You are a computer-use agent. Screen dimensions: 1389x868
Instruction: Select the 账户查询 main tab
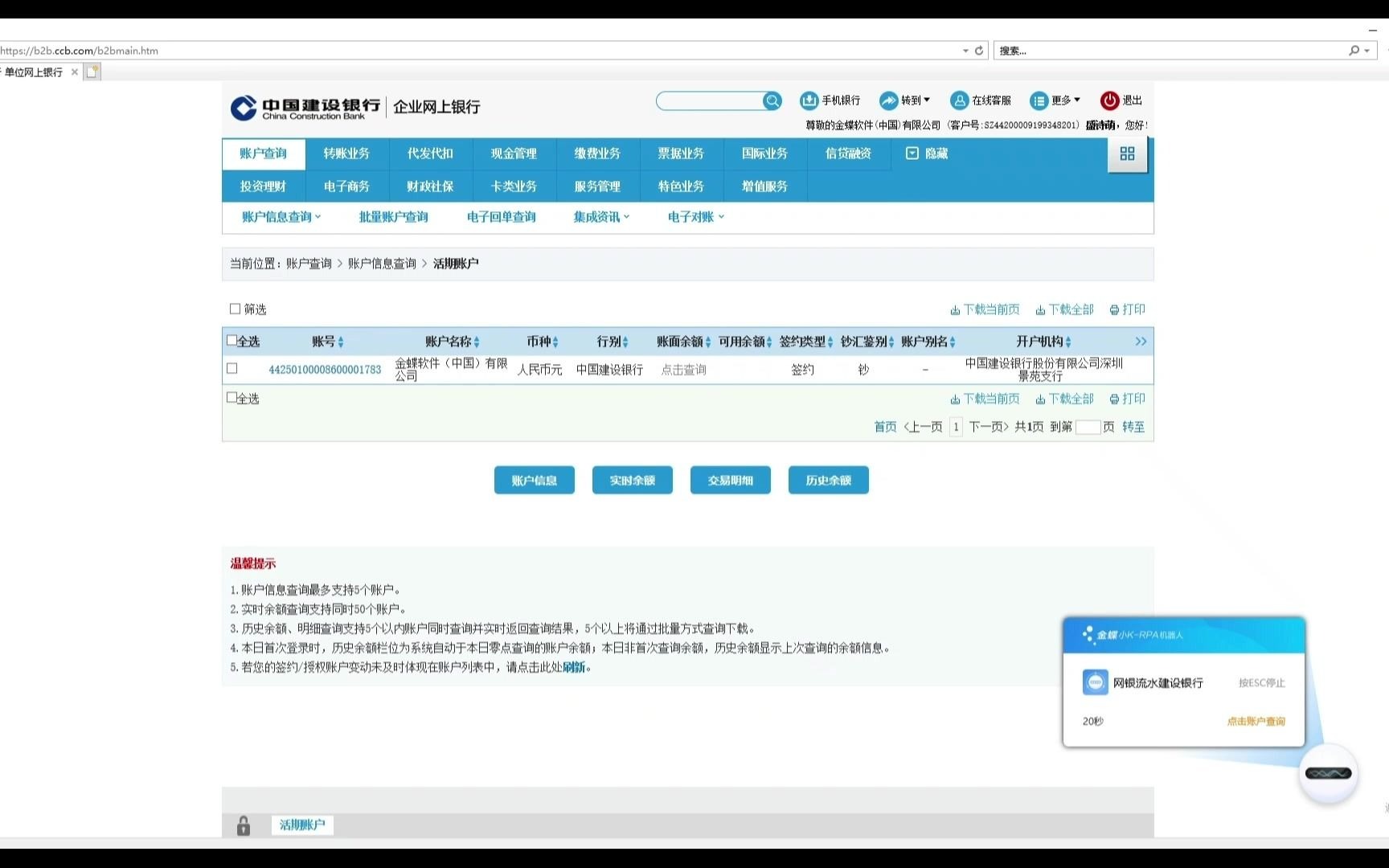click(x=264, y=154)
